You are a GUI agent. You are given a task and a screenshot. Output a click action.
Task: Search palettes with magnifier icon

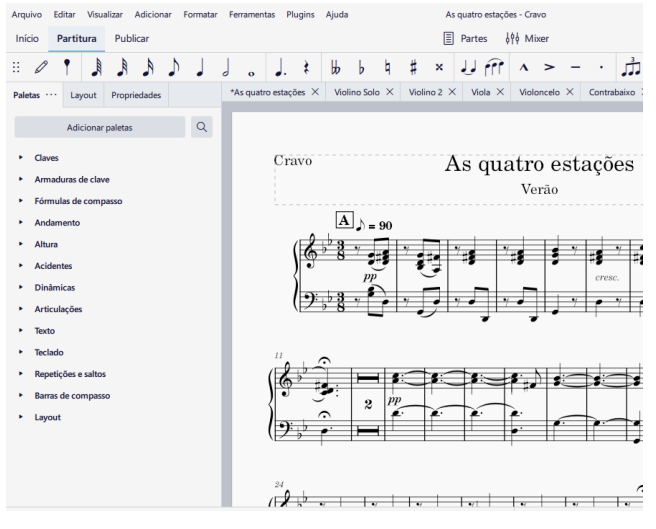pos(202,127)
